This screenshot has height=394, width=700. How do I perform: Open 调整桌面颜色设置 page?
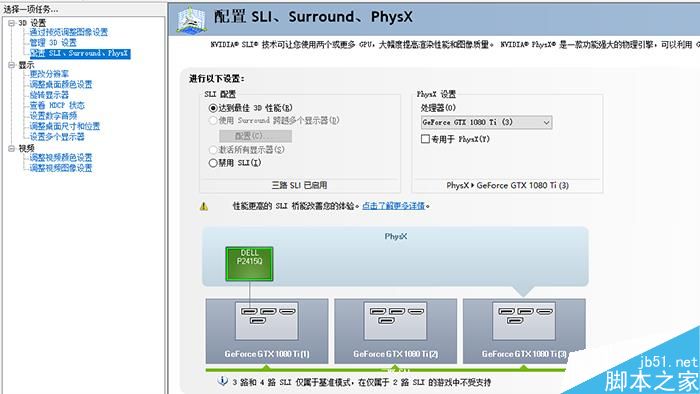pyautogui.click(x=61, y=84)
